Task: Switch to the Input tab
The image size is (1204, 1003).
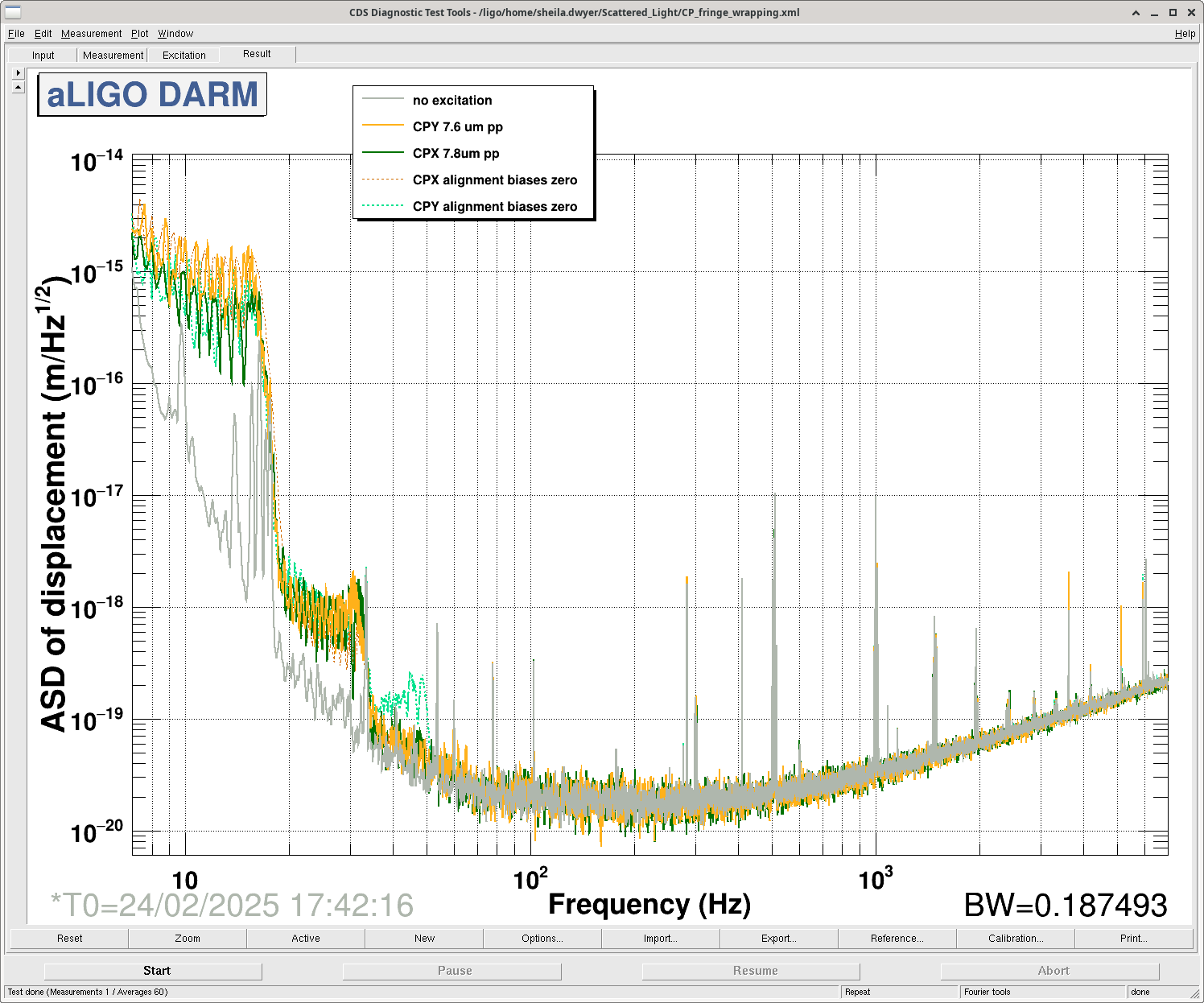Action: pyautogui.click(x=43, y=56)
